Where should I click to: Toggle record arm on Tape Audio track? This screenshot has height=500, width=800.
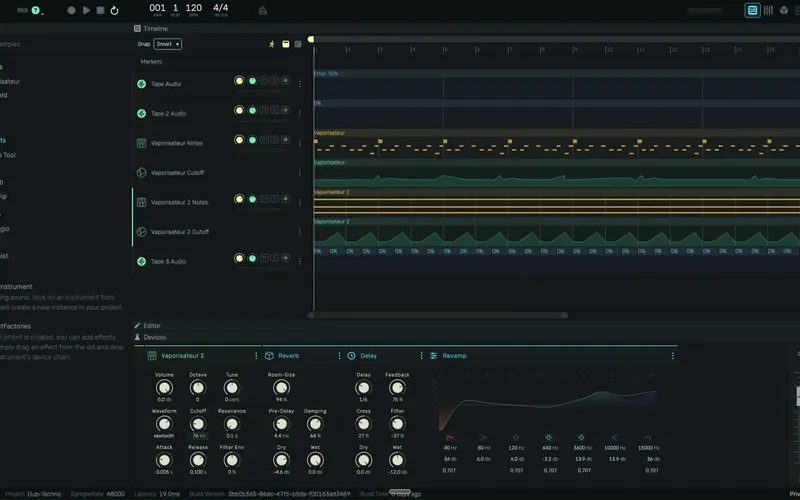point(285,81)
